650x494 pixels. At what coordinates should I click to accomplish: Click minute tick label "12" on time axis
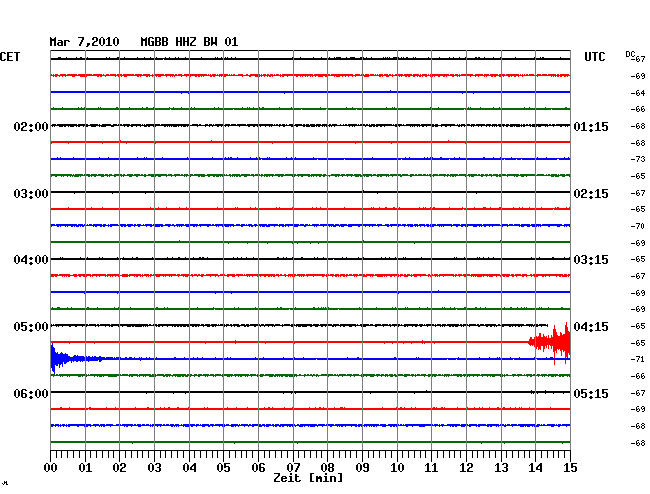(466, 468)
